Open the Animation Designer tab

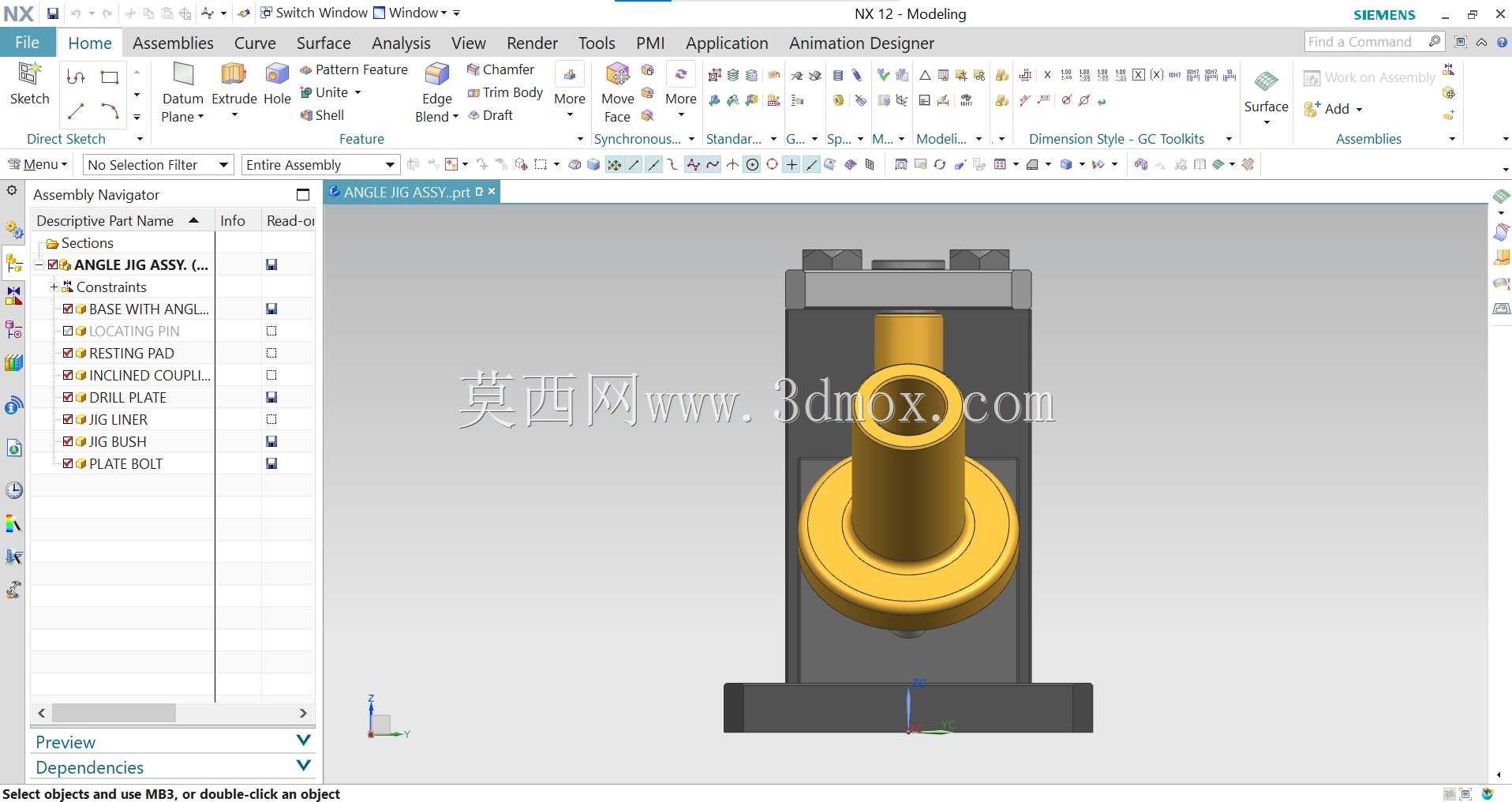pyautogui.click(x=862, y=43)
